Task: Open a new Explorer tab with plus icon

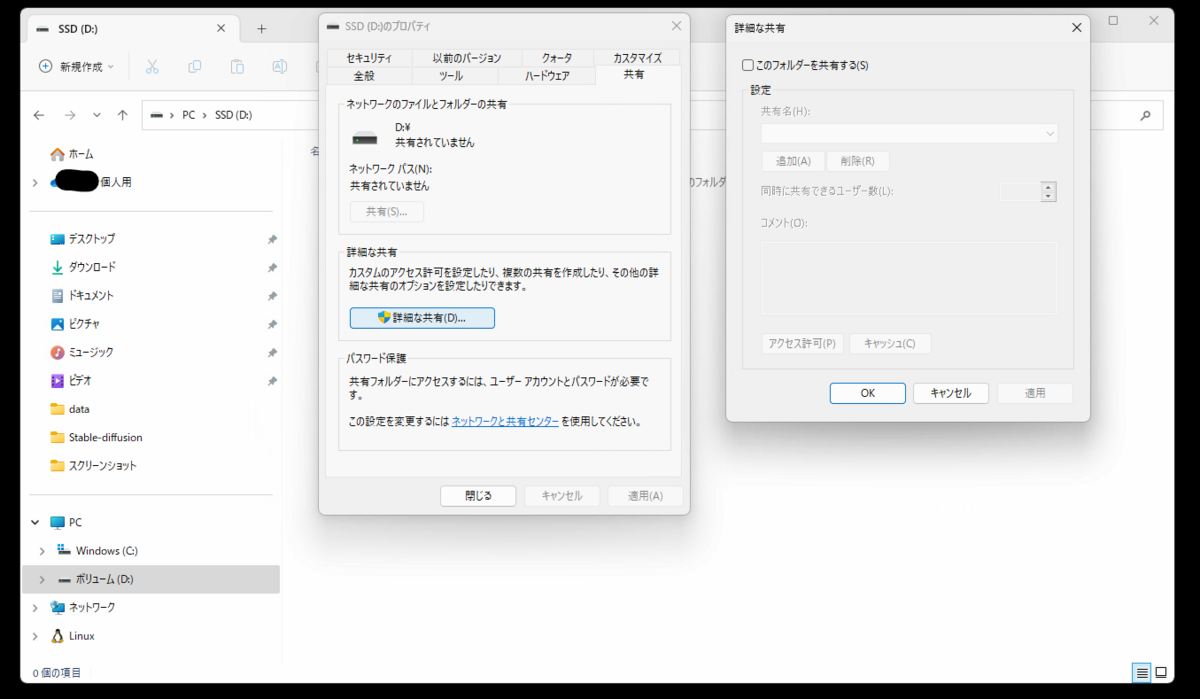Action: tap(262, 29)
